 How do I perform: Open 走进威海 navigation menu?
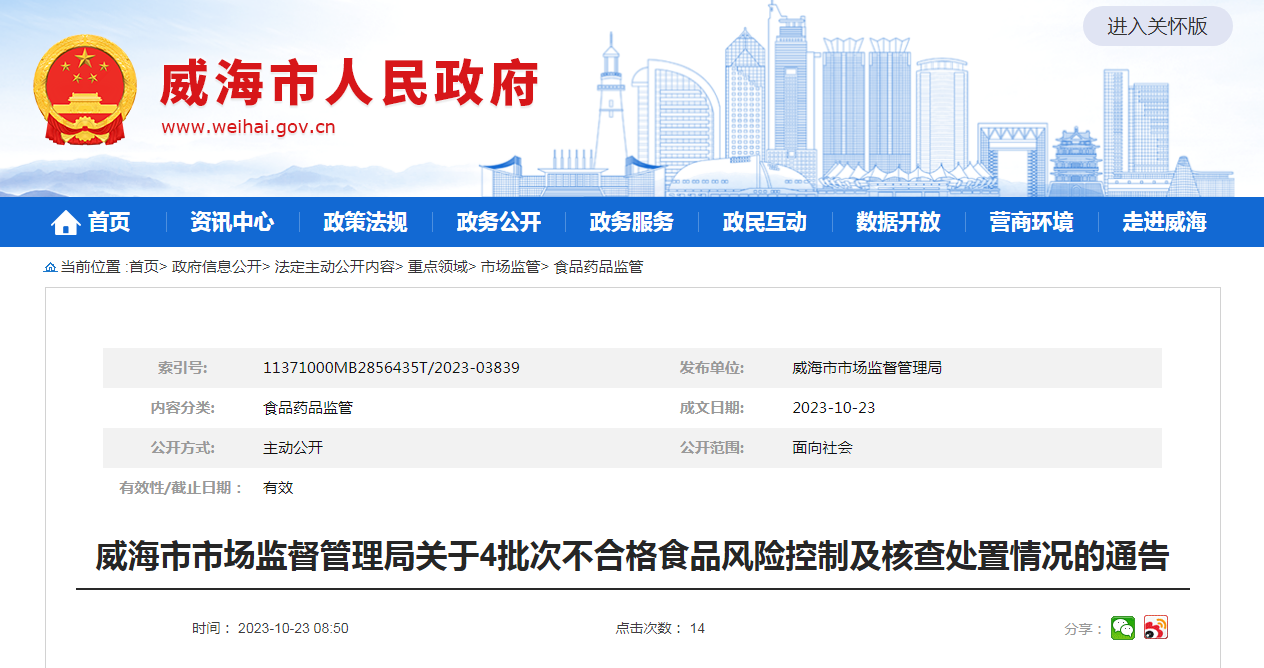tap(1164, 222)
